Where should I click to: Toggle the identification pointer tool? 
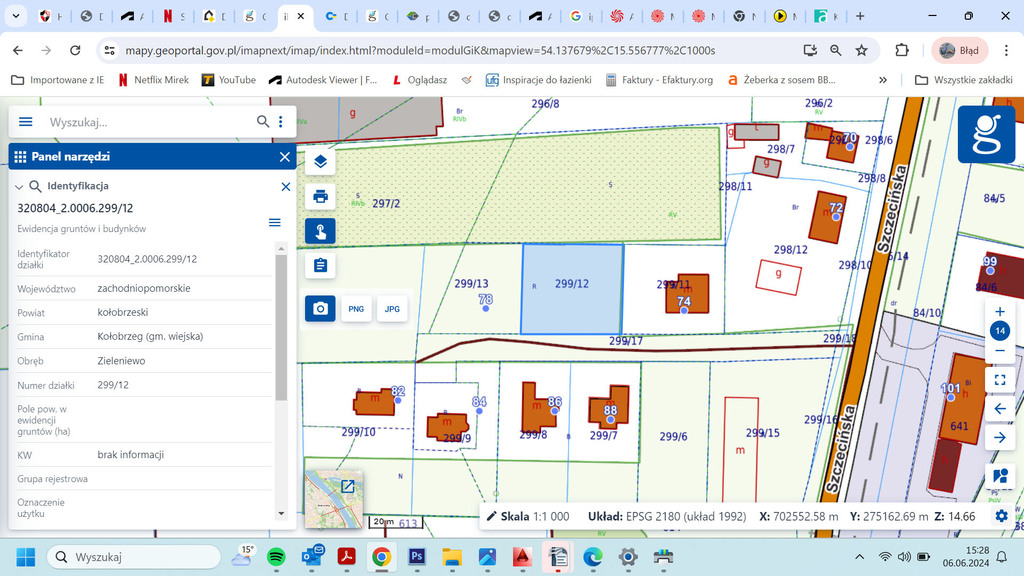coord(320,231)
